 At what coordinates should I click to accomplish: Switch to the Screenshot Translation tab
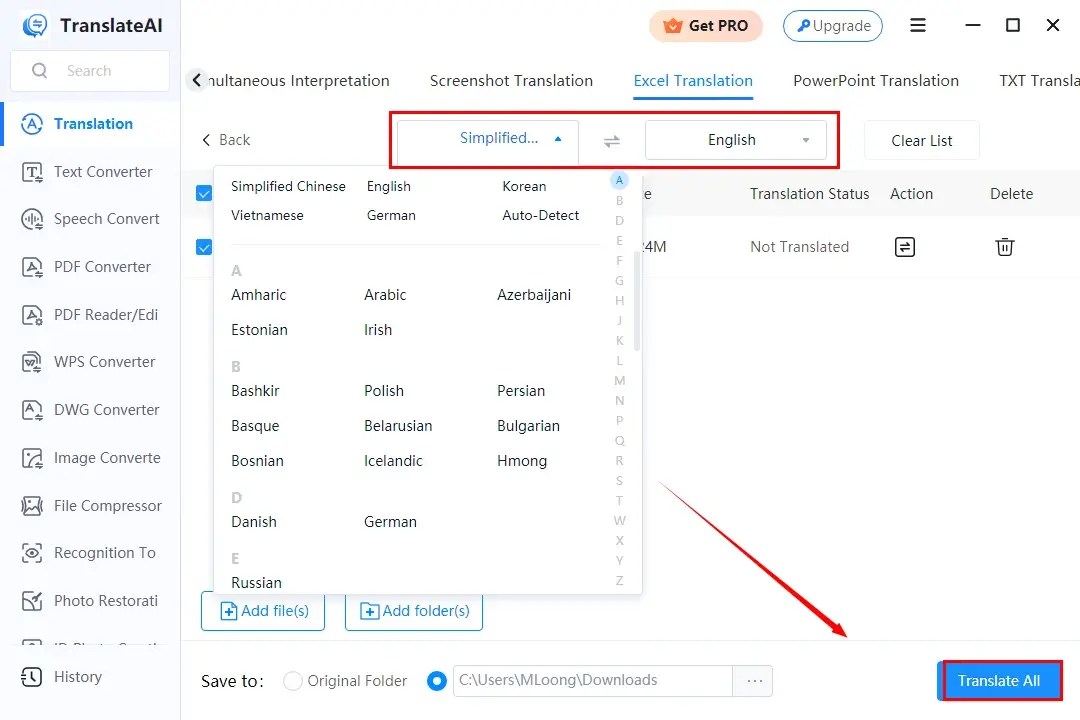pos(511,80)
